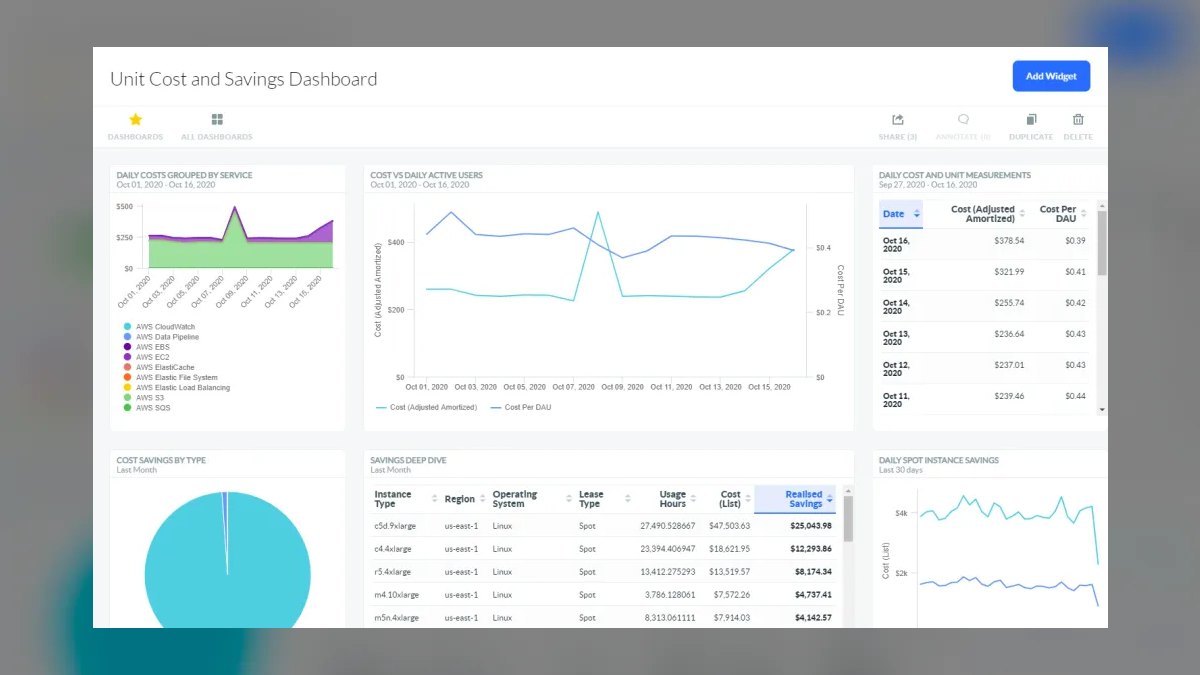Viewport: 1200px width, 675px height.
Task: Sort by Cost (Adjusted Amortized) column arrows
Action: [x=1024, y=214]
